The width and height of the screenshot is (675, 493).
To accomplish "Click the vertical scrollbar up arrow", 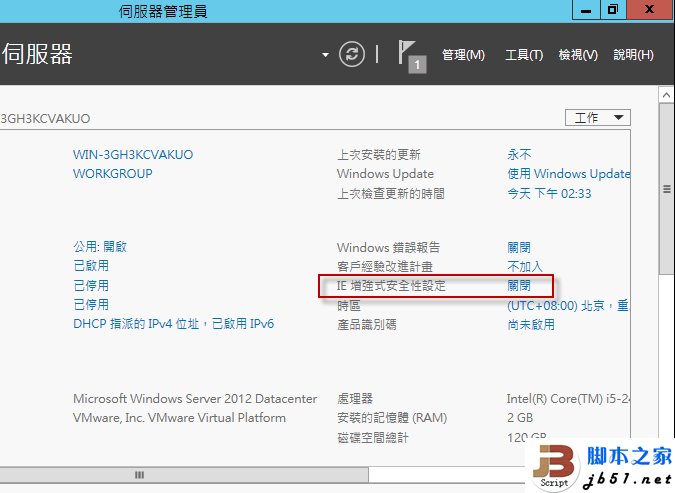I will pos(666,95).
